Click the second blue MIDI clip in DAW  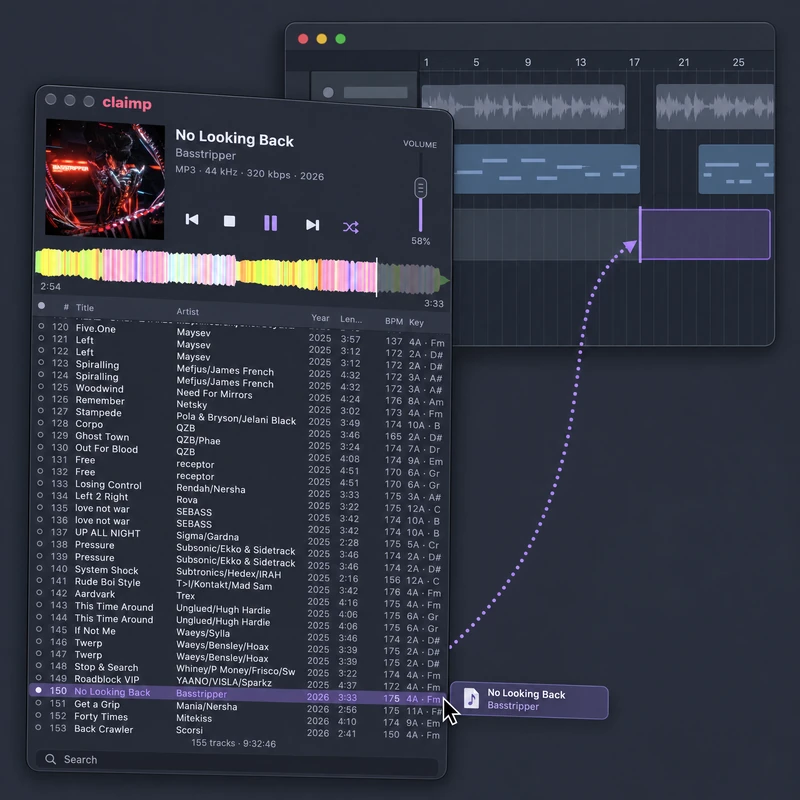(736, 169)
